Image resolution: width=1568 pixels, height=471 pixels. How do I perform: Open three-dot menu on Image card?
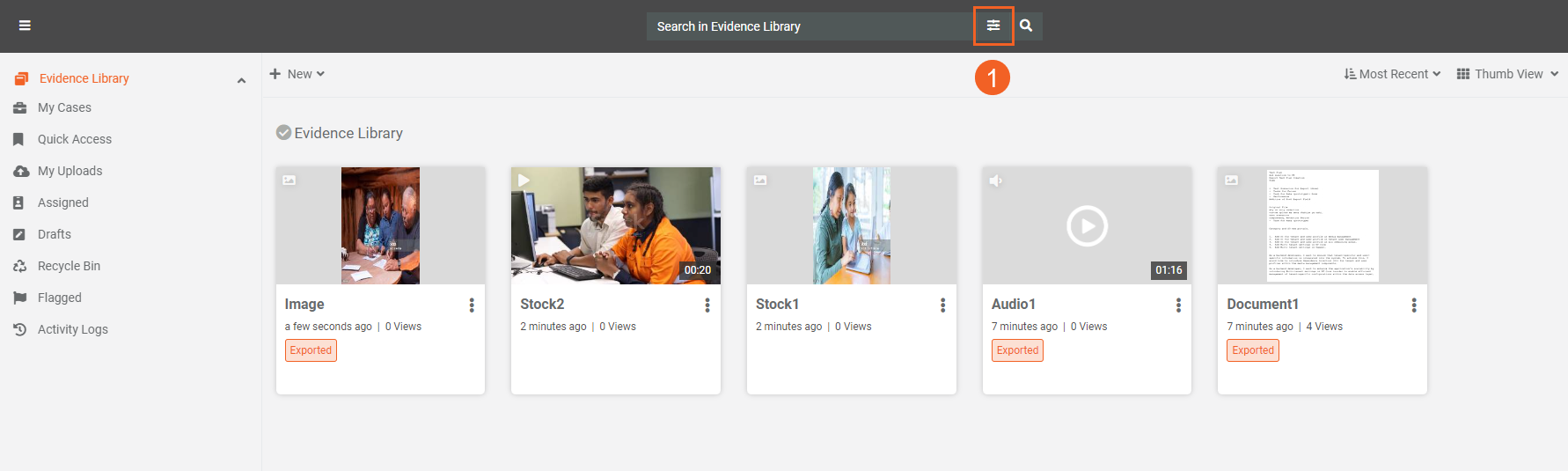point(472,305)
